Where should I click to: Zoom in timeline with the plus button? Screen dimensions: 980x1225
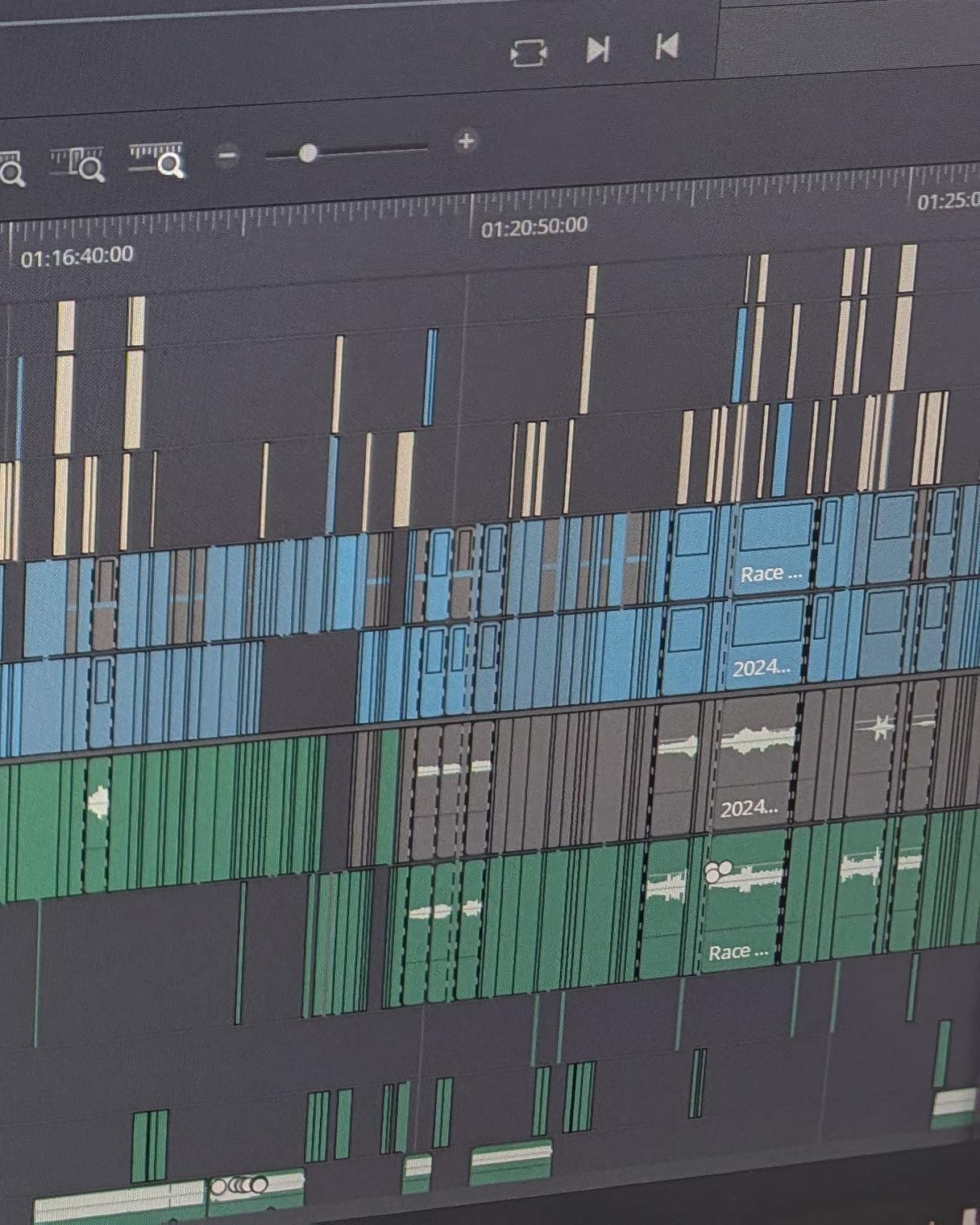click(466, 141)
